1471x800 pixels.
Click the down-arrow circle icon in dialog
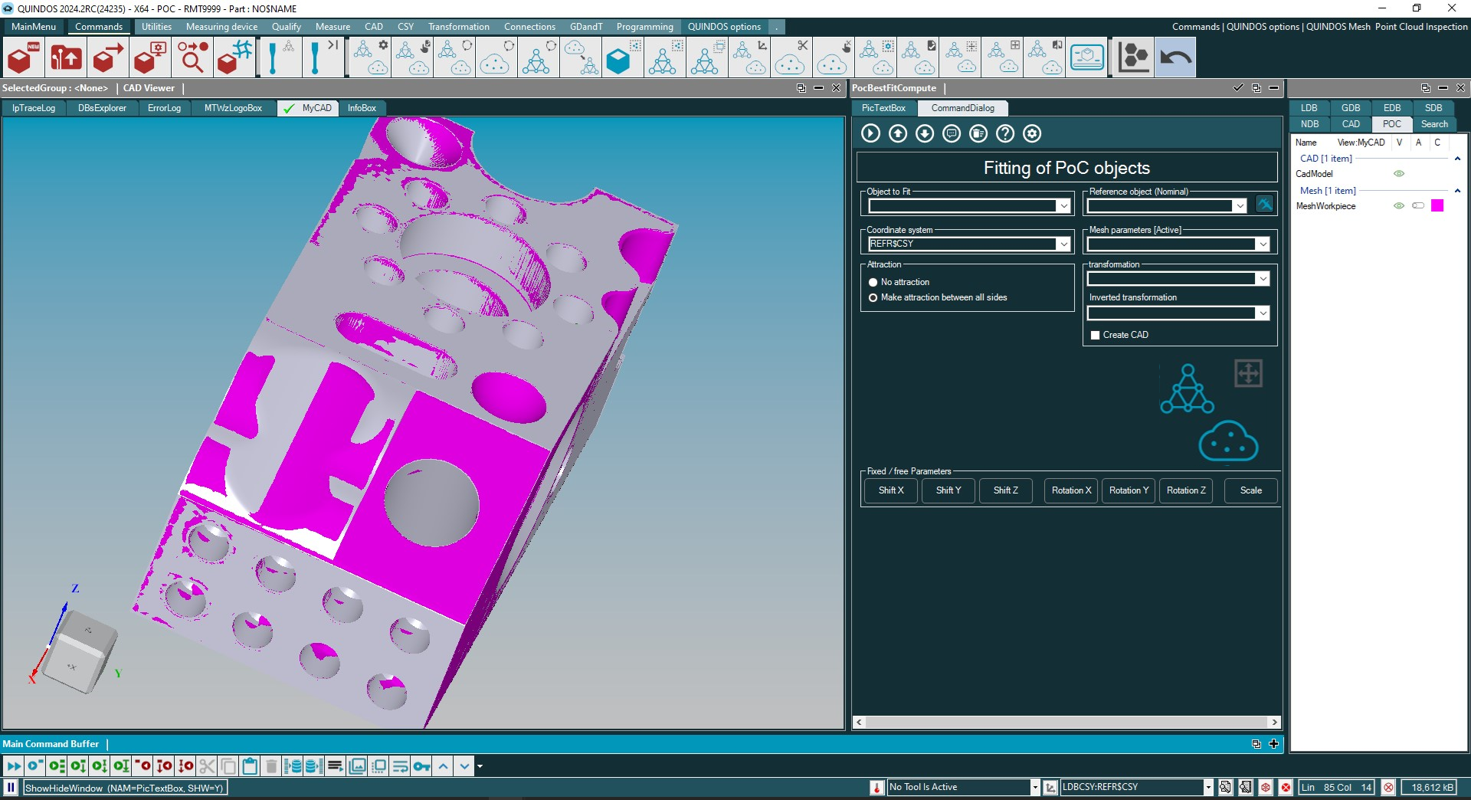coord(925,134)
